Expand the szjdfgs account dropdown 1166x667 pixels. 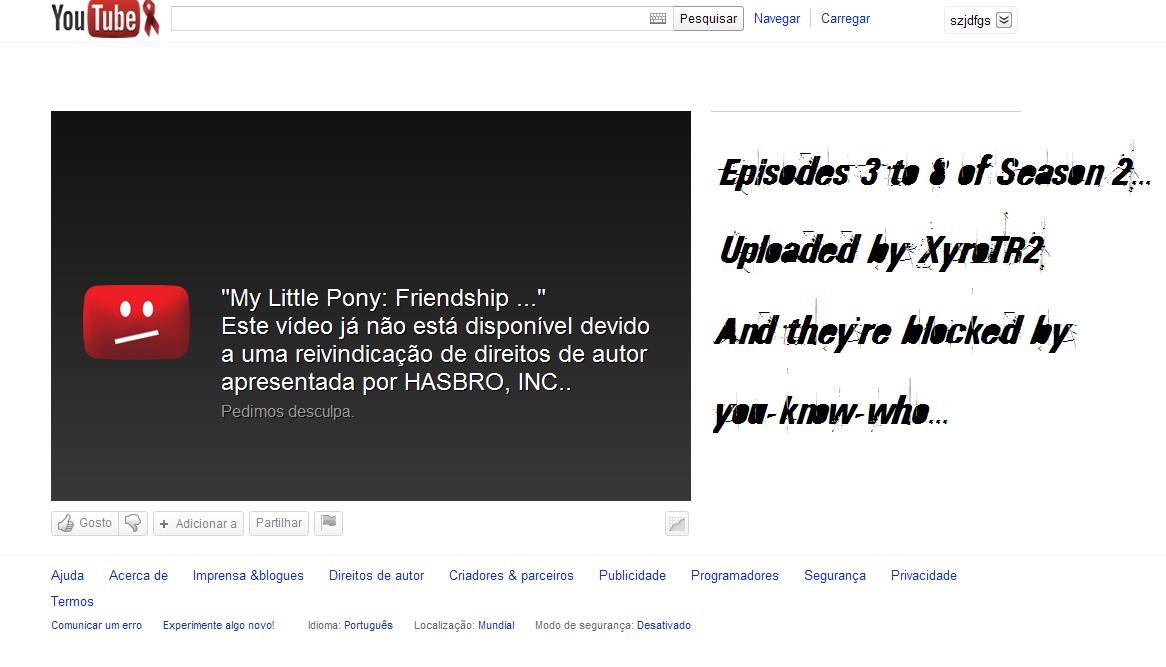(x=980, y=20)
